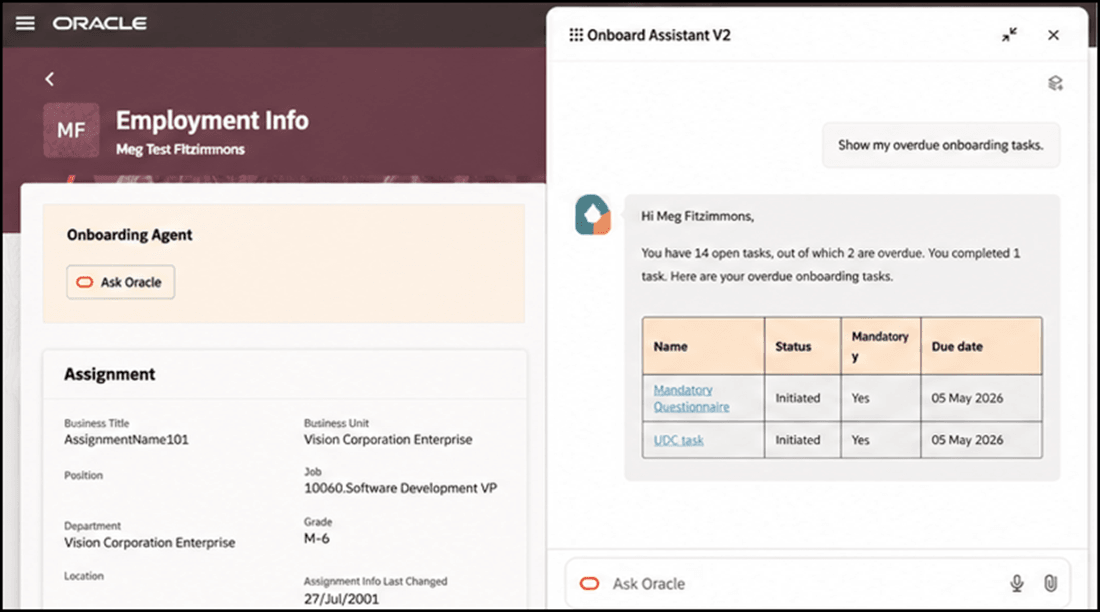Image resolution: width=1100 pixels, height=612 pixels.
Task: Click the Onboard Assistant V2 grid icon
Action: pyautogui.click(x=576, y=35)
